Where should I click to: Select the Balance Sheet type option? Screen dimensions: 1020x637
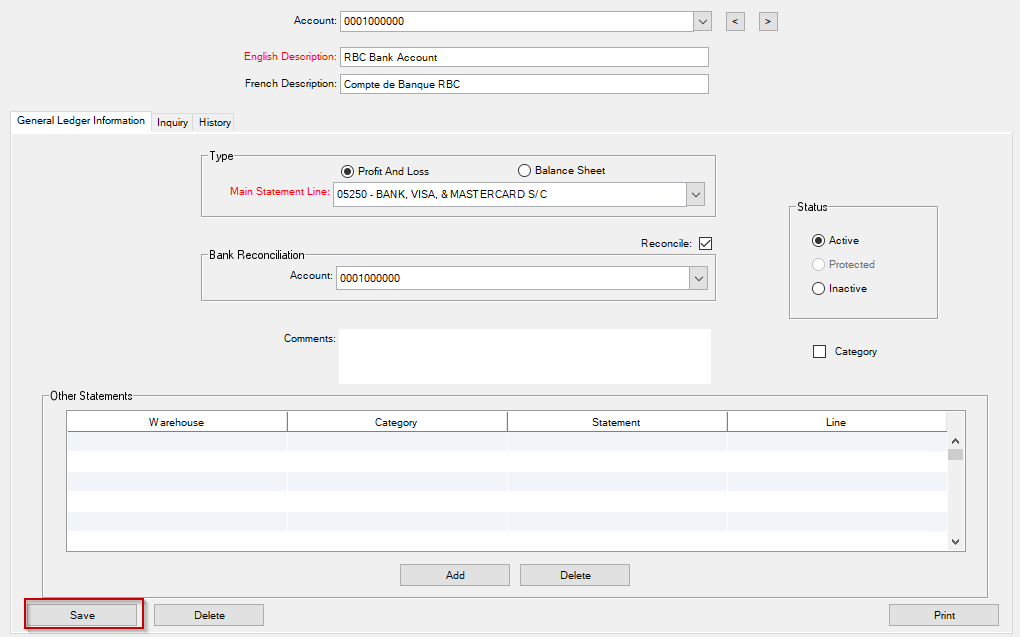coord(524,171)
